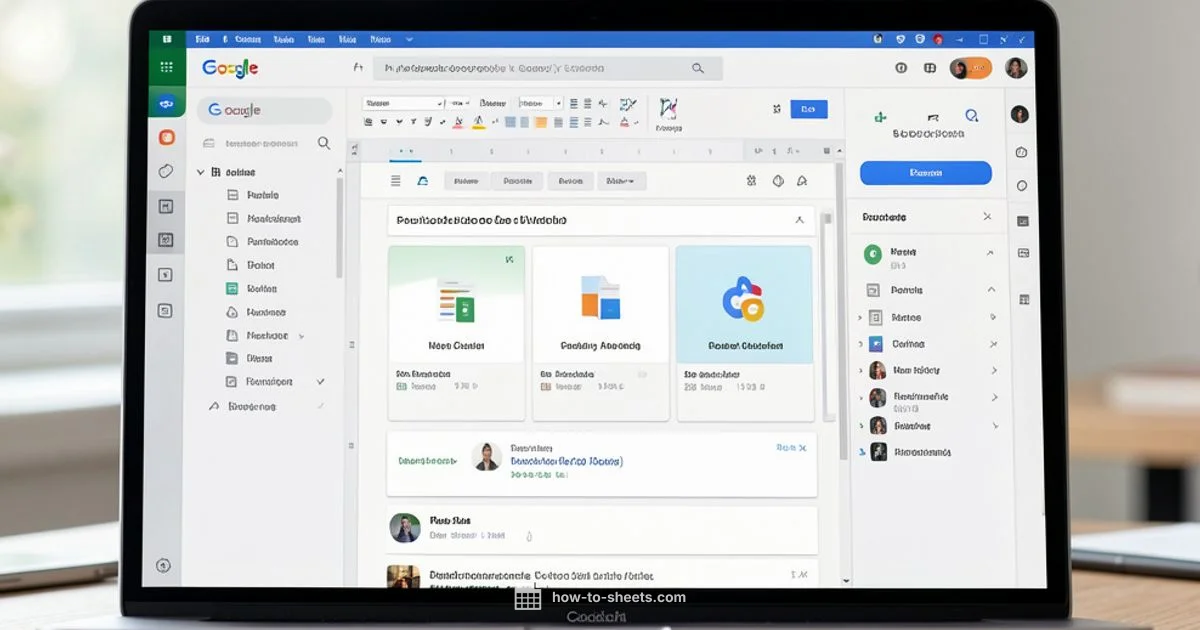Click the search icon in the left sidebar
1200x630 pixels.
pos(324,143)
